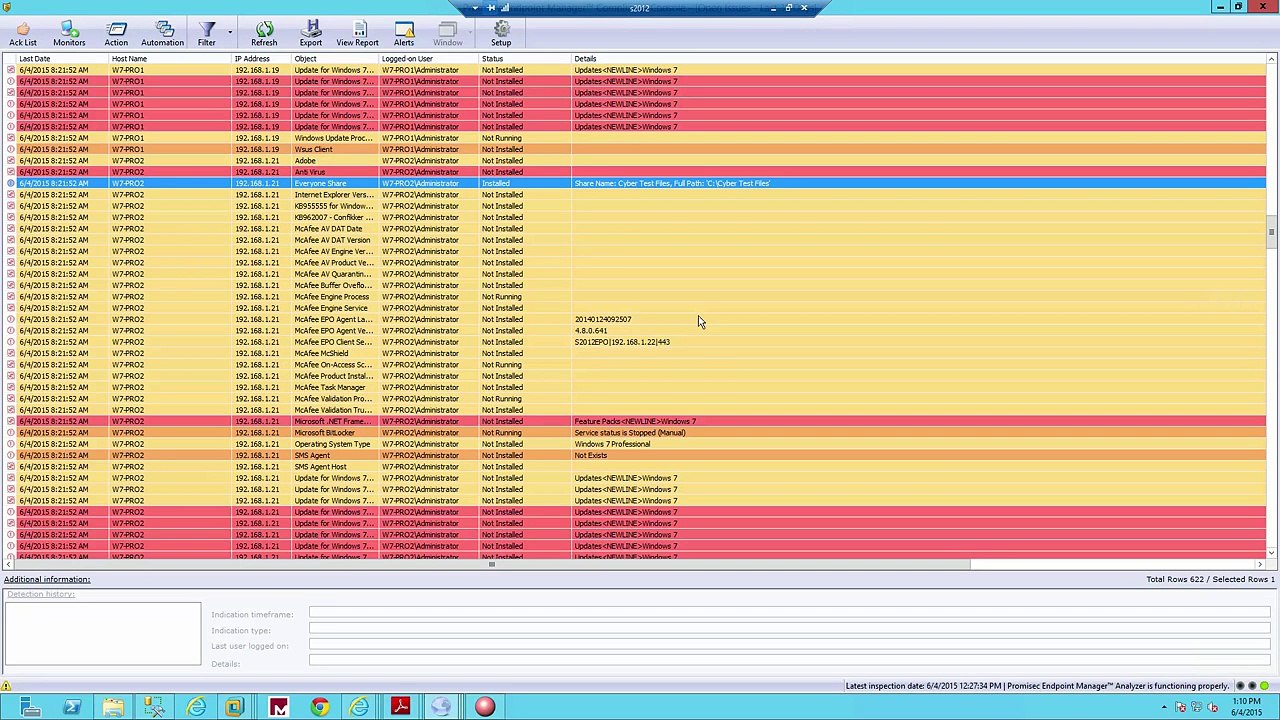Expand the Filter dropdown arrow

point(230,33)
